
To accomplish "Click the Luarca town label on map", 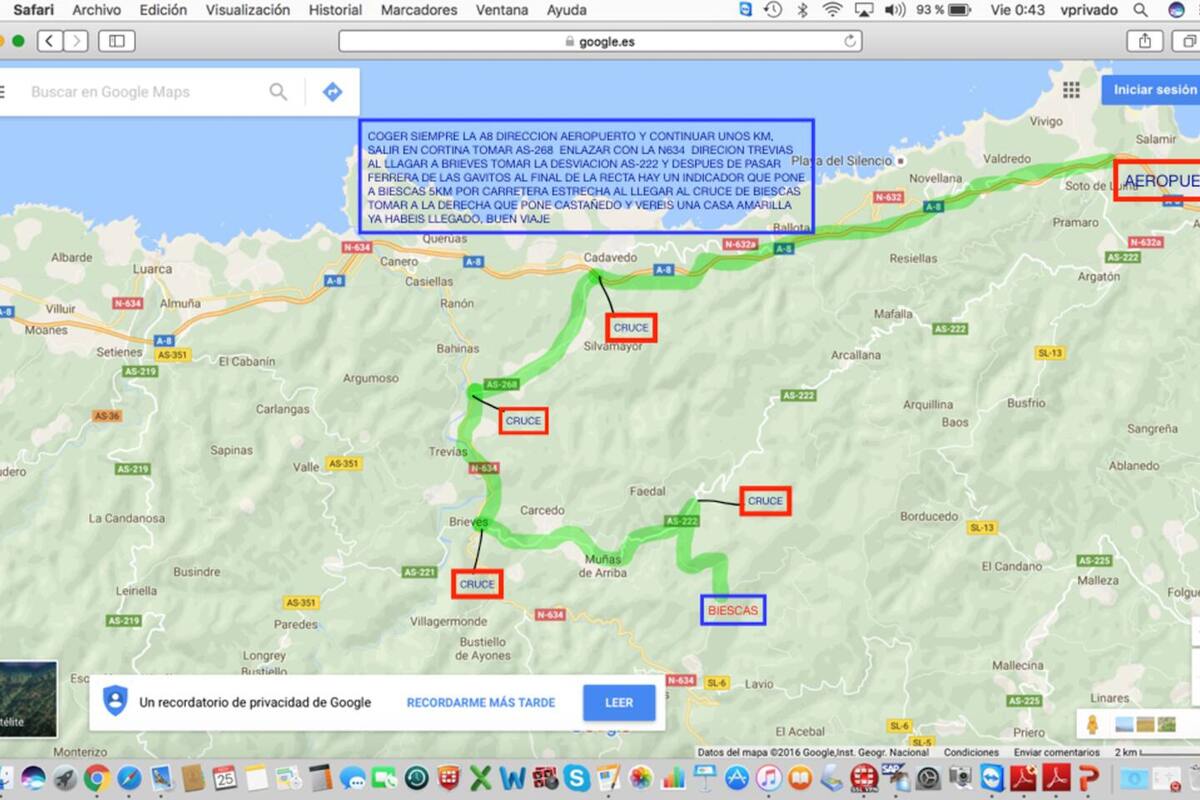I will pos(152,268).
